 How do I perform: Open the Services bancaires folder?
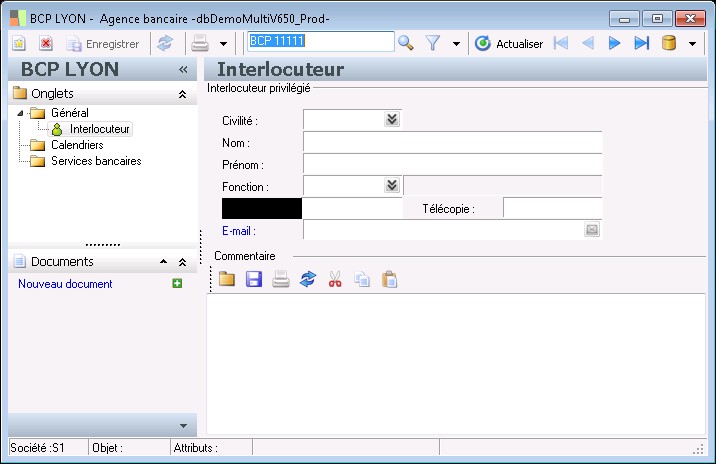[x=86, y=161]
